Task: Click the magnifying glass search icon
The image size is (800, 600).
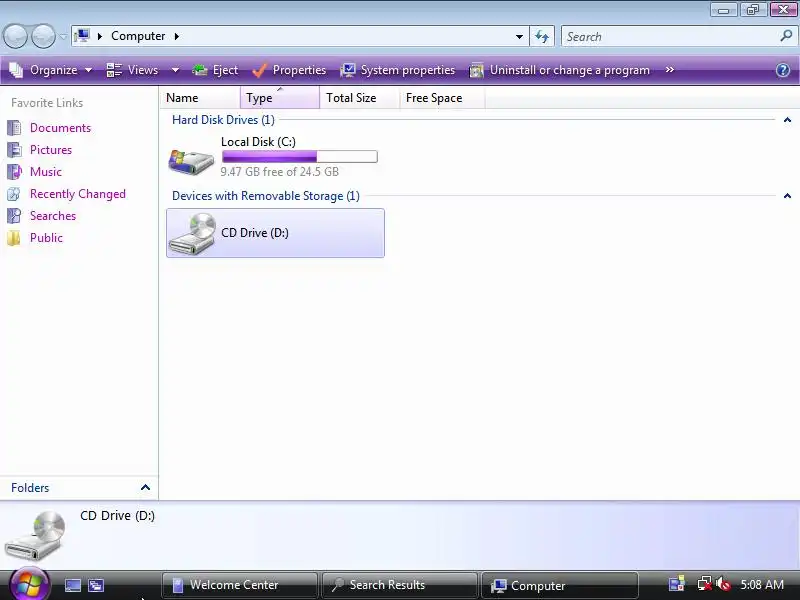Action: pos(786,36)
